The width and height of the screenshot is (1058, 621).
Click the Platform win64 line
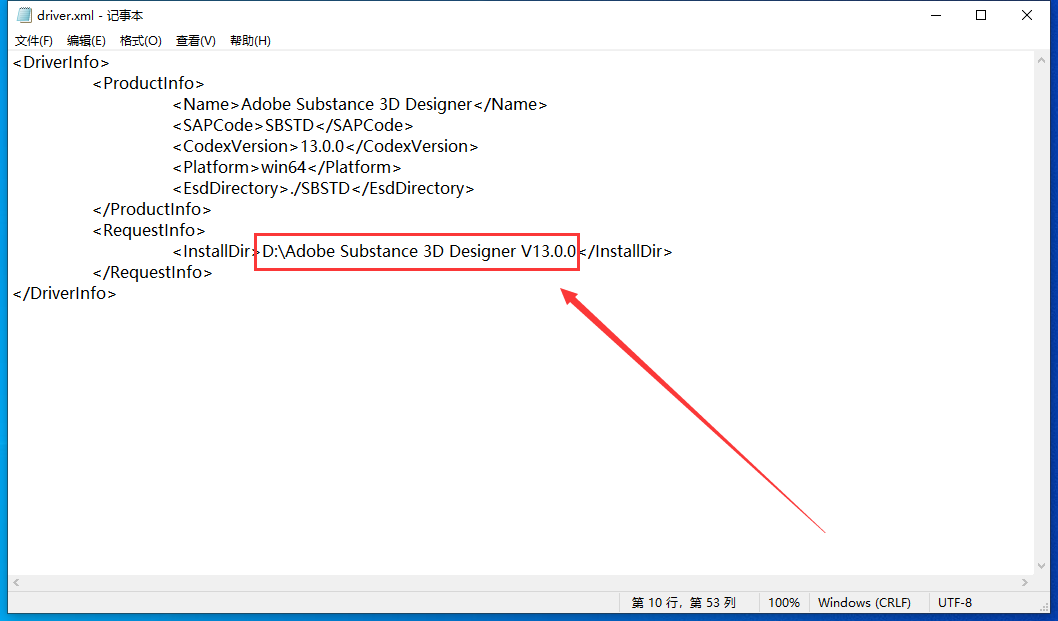coord(287,167)
